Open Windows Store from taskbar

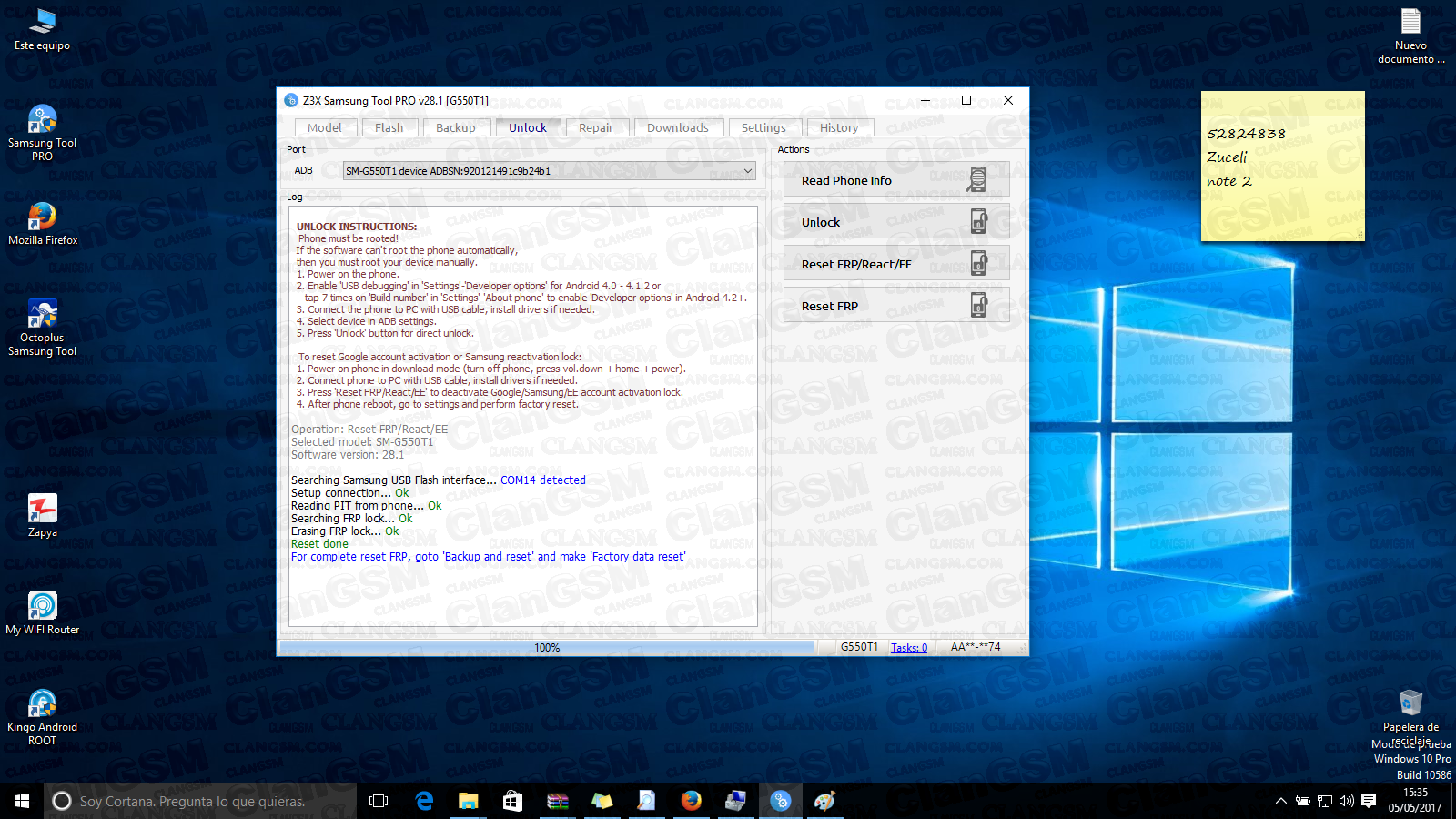(x=512, y=801)
